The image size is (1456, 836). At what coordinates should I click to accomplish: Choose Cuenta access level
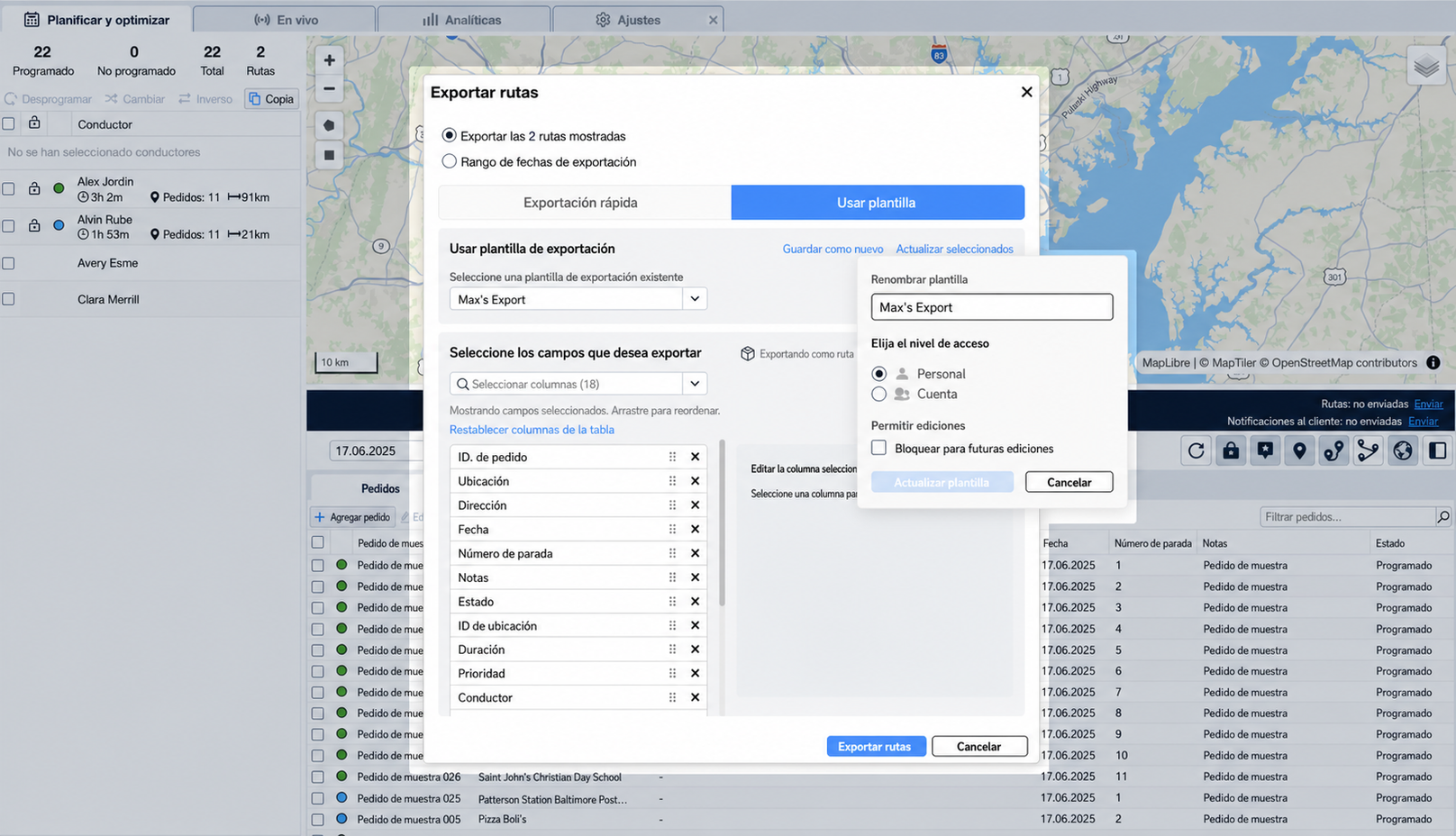point(879,394)
